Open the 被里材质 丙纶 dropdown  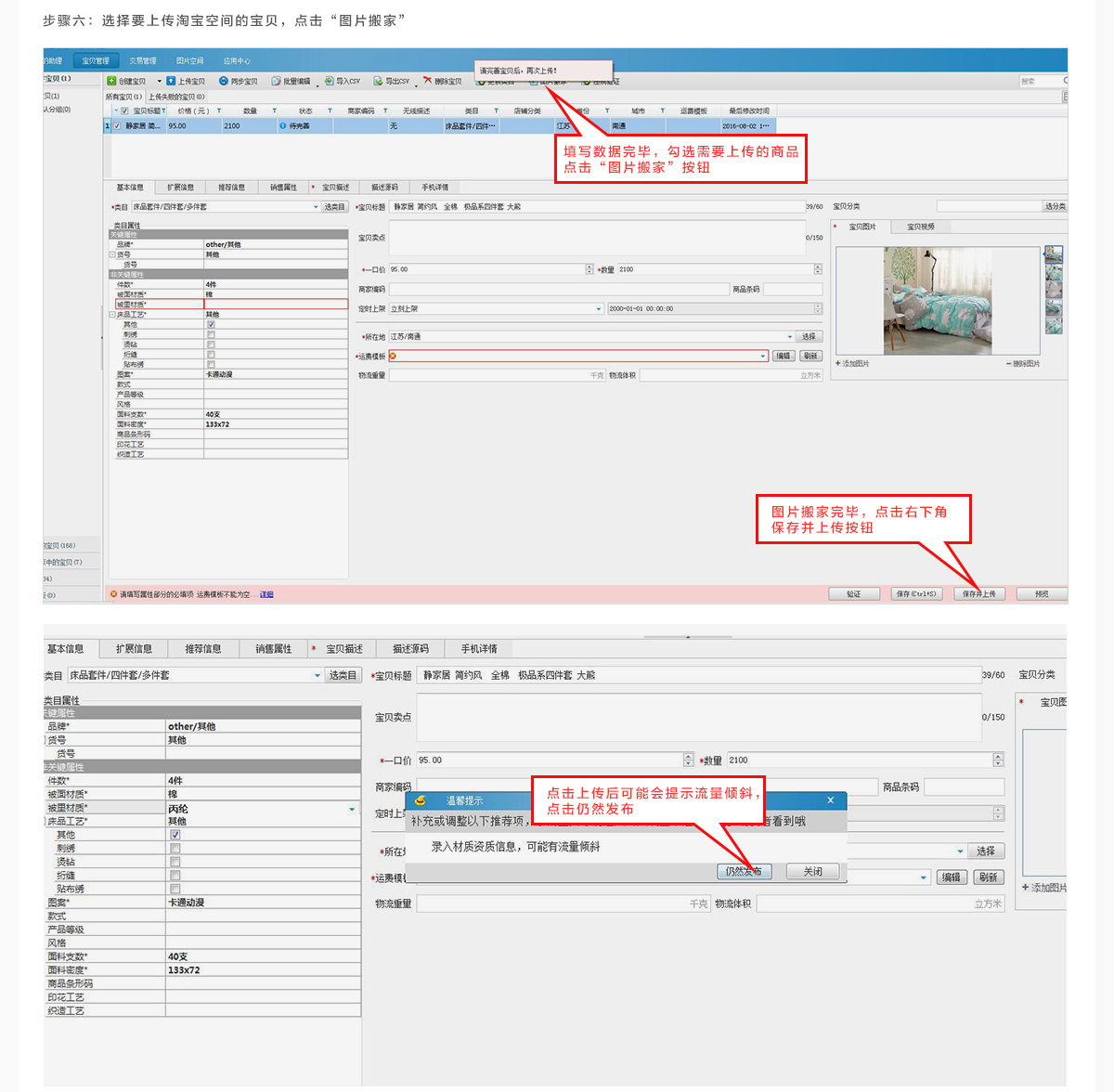pyautogui.click(x=352, y=809)
